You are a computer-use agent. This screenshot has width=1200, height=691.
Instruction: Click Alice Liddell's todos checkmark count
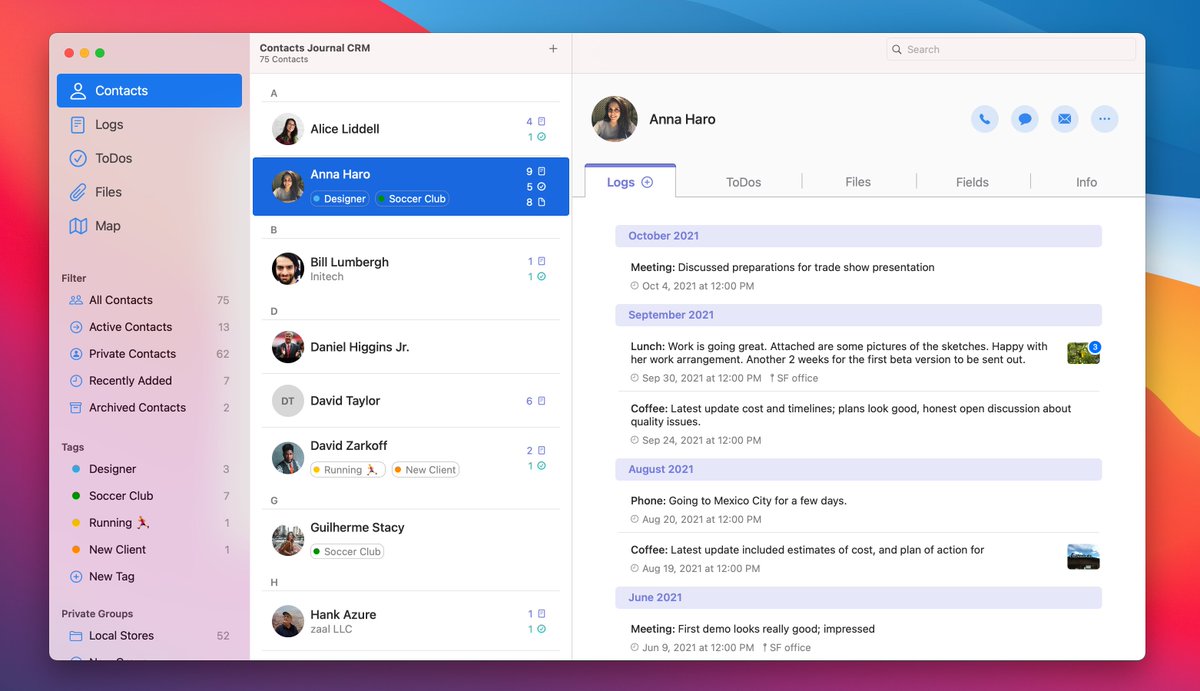point(542,137)
